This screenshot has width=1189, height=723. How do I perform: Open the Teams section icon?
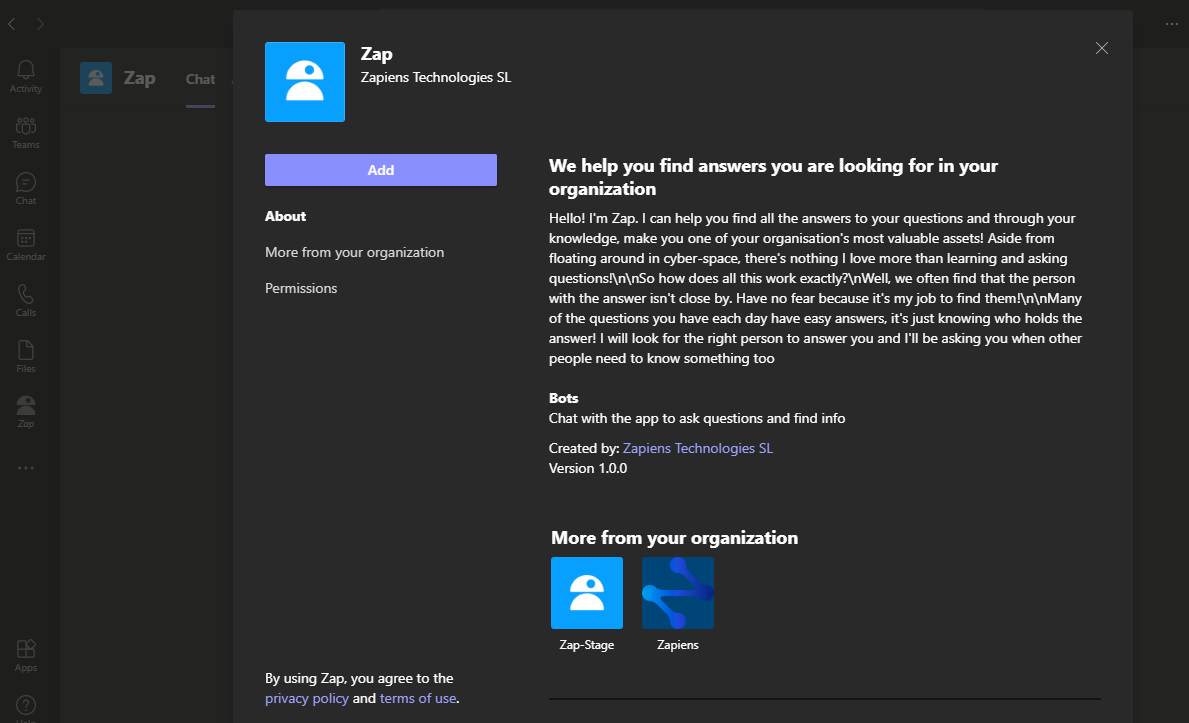pyautogui.click(x=26, y=133)
